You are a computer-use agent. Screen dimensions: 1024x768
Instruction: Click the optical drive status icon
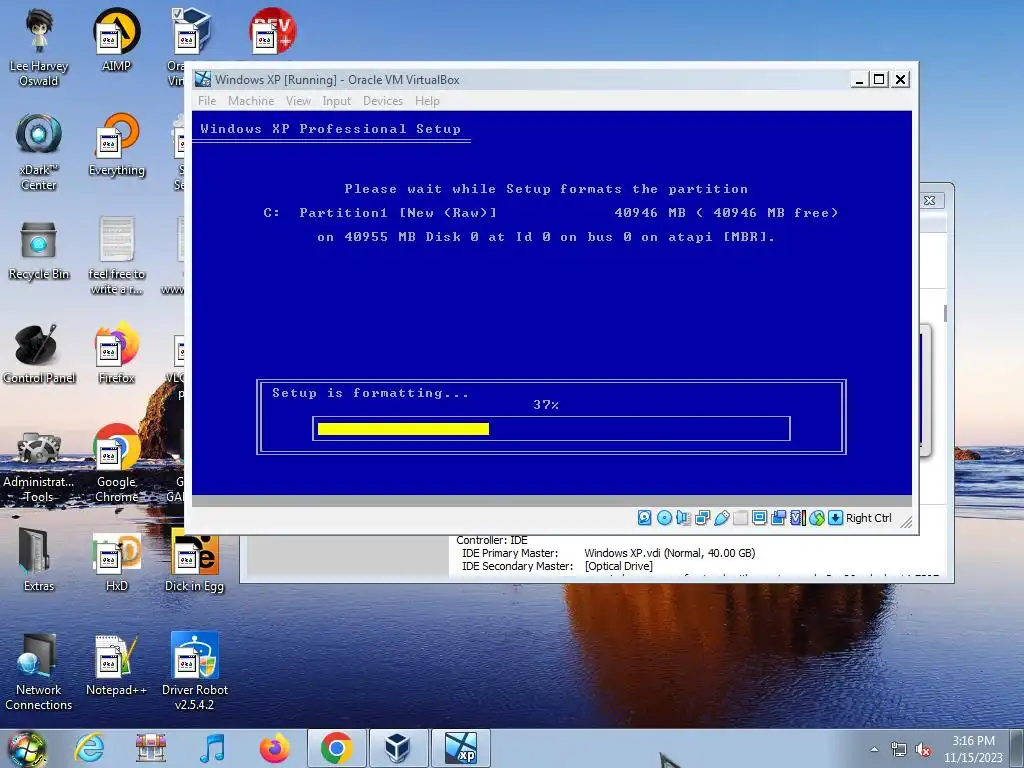[x=664, y=518]
